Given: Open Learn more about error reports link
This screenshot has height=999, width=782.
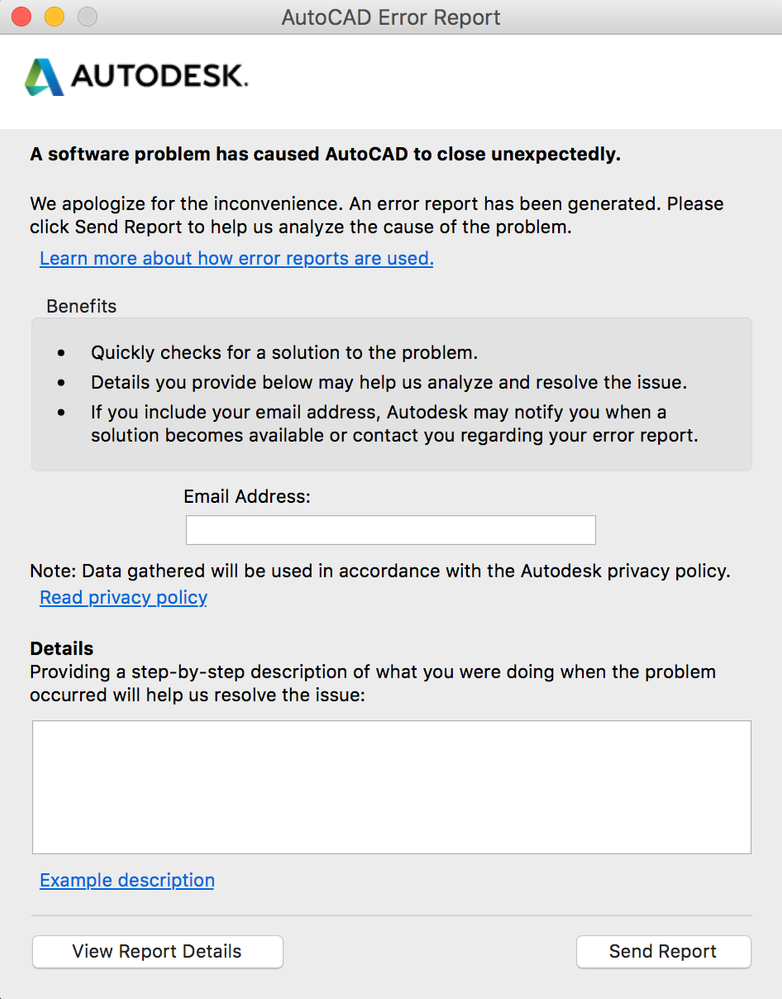Looking at the screenshot, I should pyautogui.click(x=236, y=258).
